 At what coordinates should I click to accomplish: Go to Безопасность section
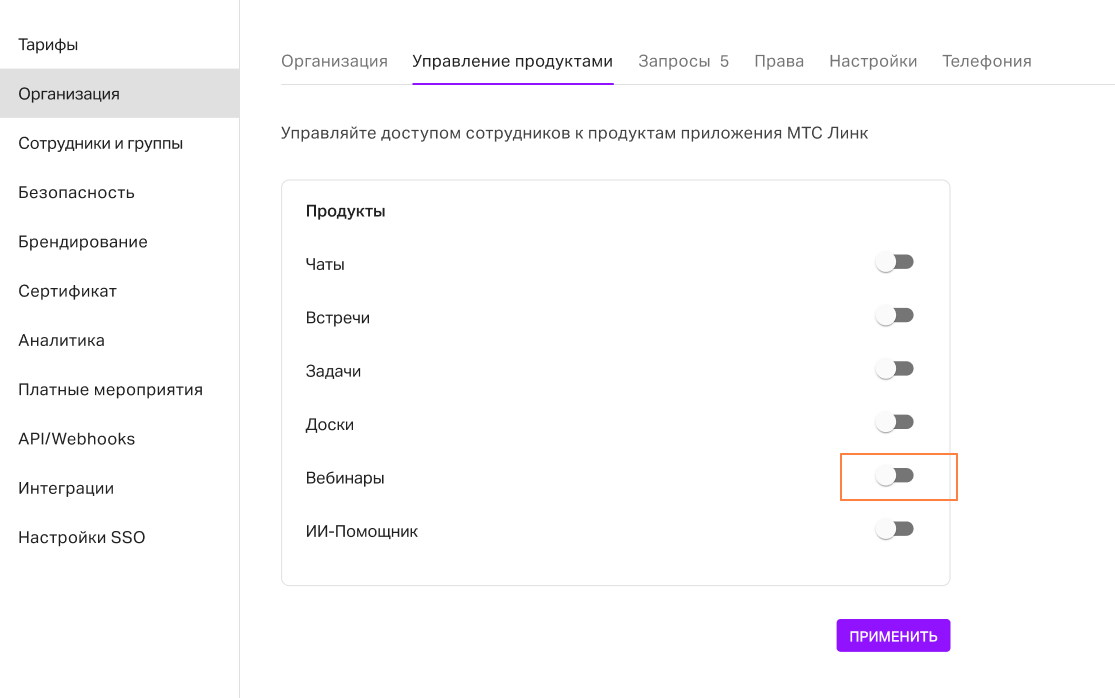pos(76,192)
